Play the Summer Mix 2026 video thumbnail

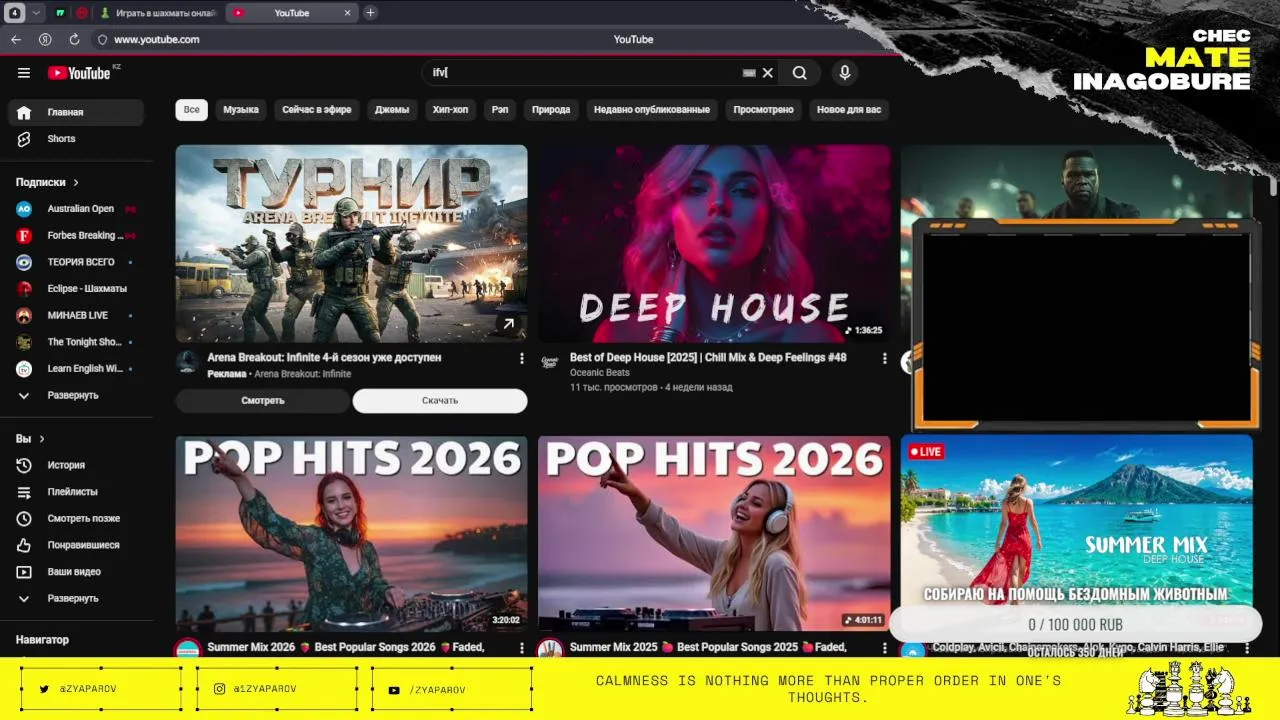(x=351, y=533)
